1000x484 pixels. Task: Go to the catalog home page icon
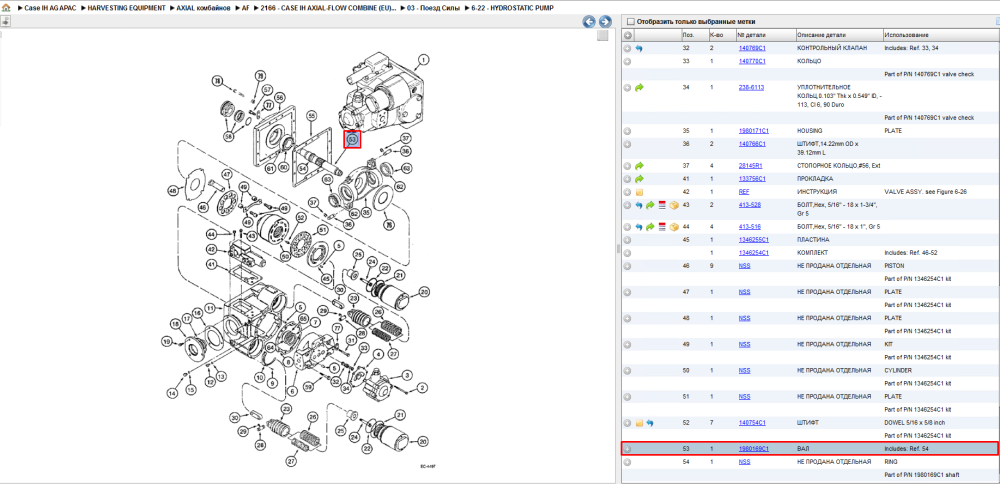[5, 8]
